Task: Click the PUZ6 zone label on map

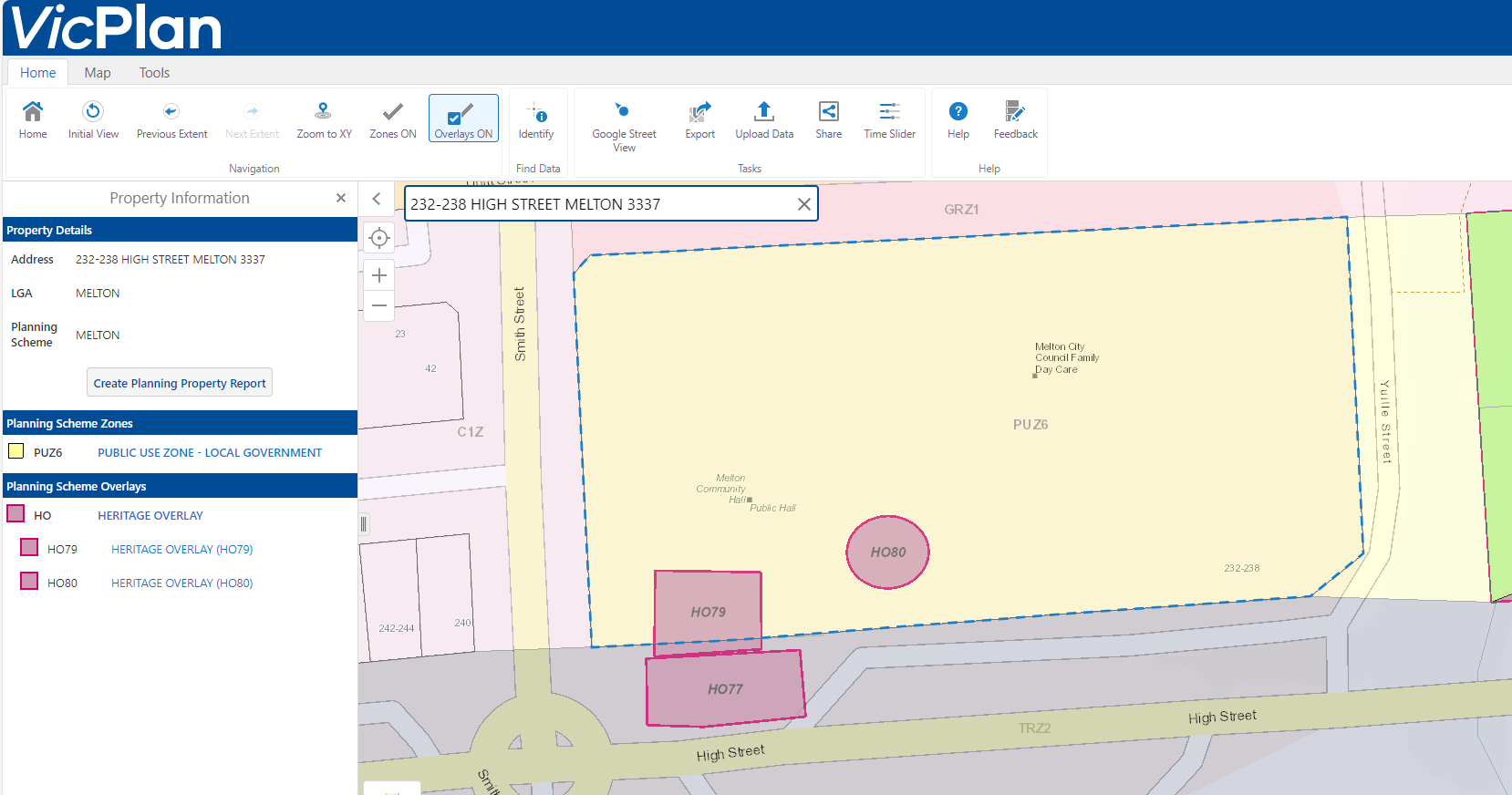Action: pos(1030,425)
